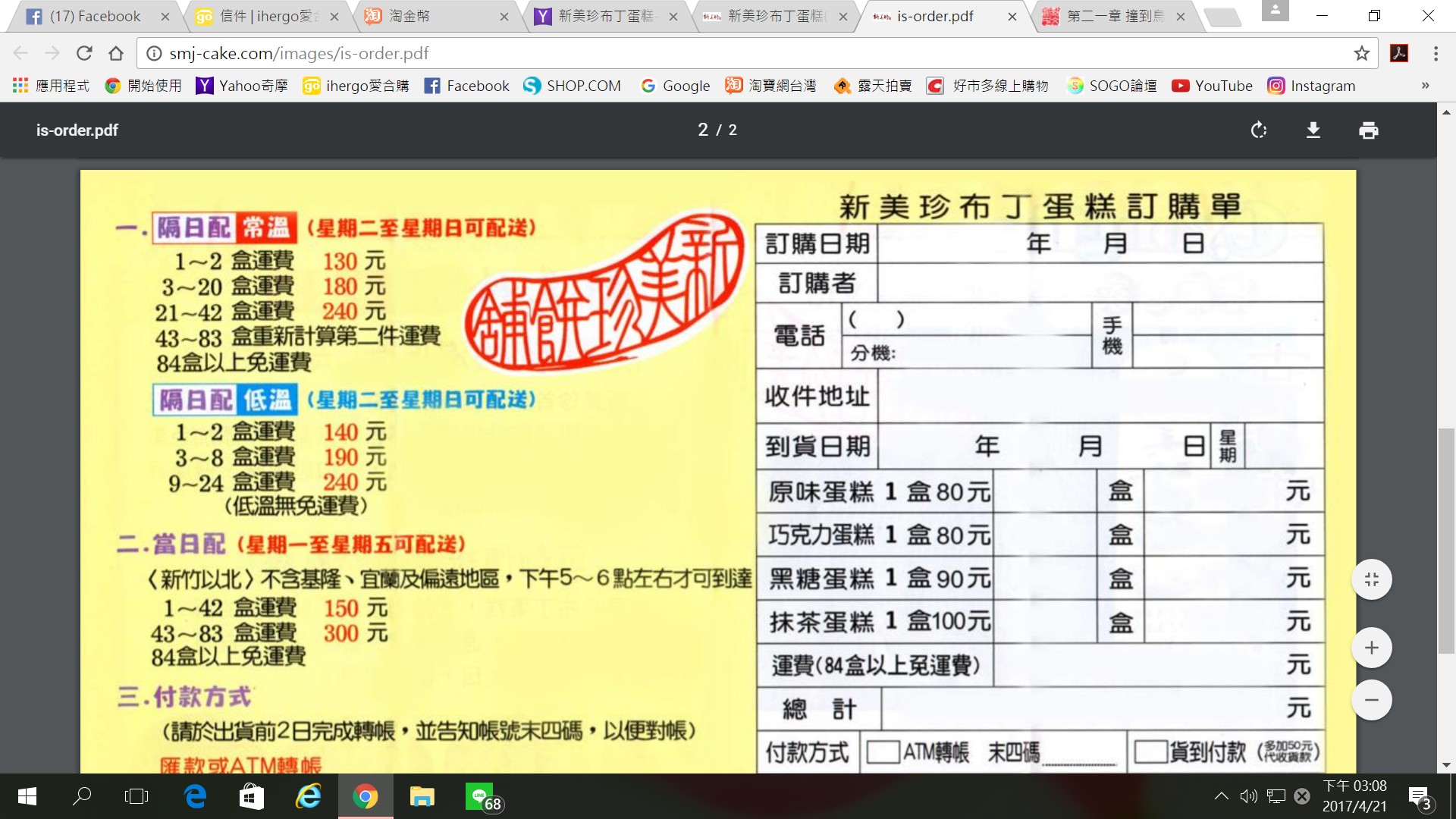Open LINE app with 68 unread
This screenshot has width=1456, height=819.
(x=483, y=796)
